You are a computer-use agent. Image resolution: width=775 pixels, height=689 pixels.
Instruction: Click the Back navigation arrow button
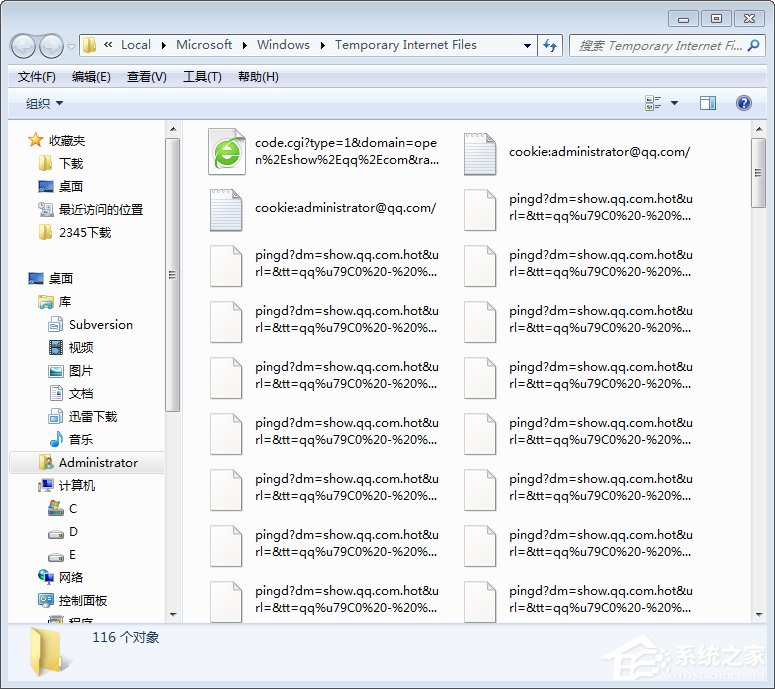tap(23, 46)
